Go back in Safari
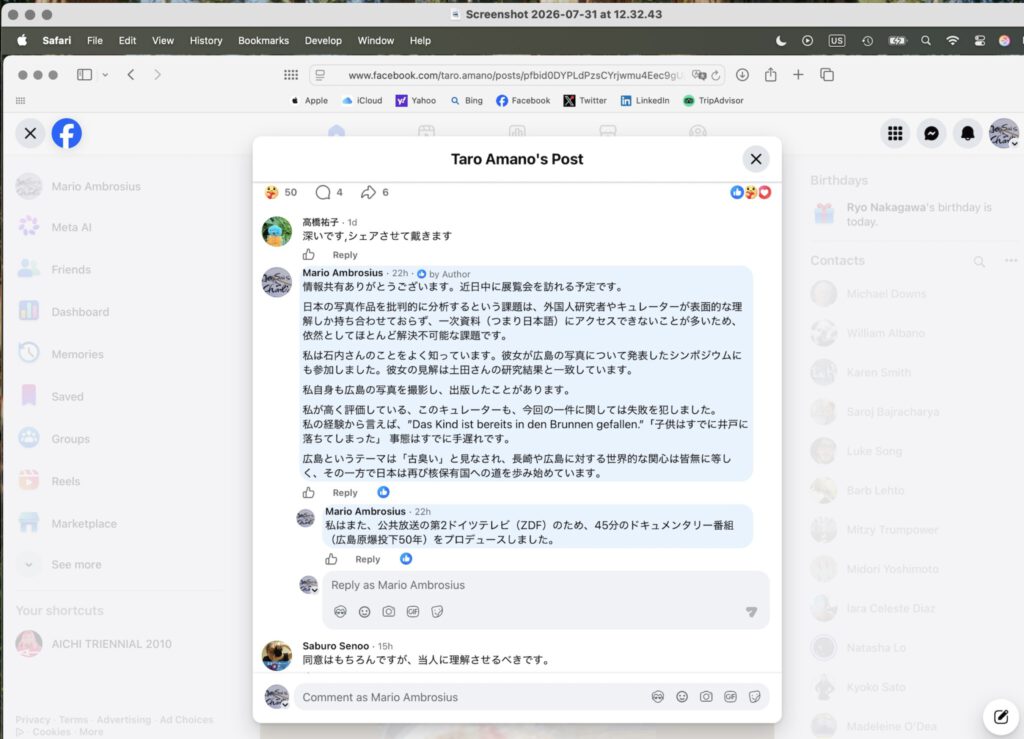This screenshot has height=739, width=1024. pos(131,74)
